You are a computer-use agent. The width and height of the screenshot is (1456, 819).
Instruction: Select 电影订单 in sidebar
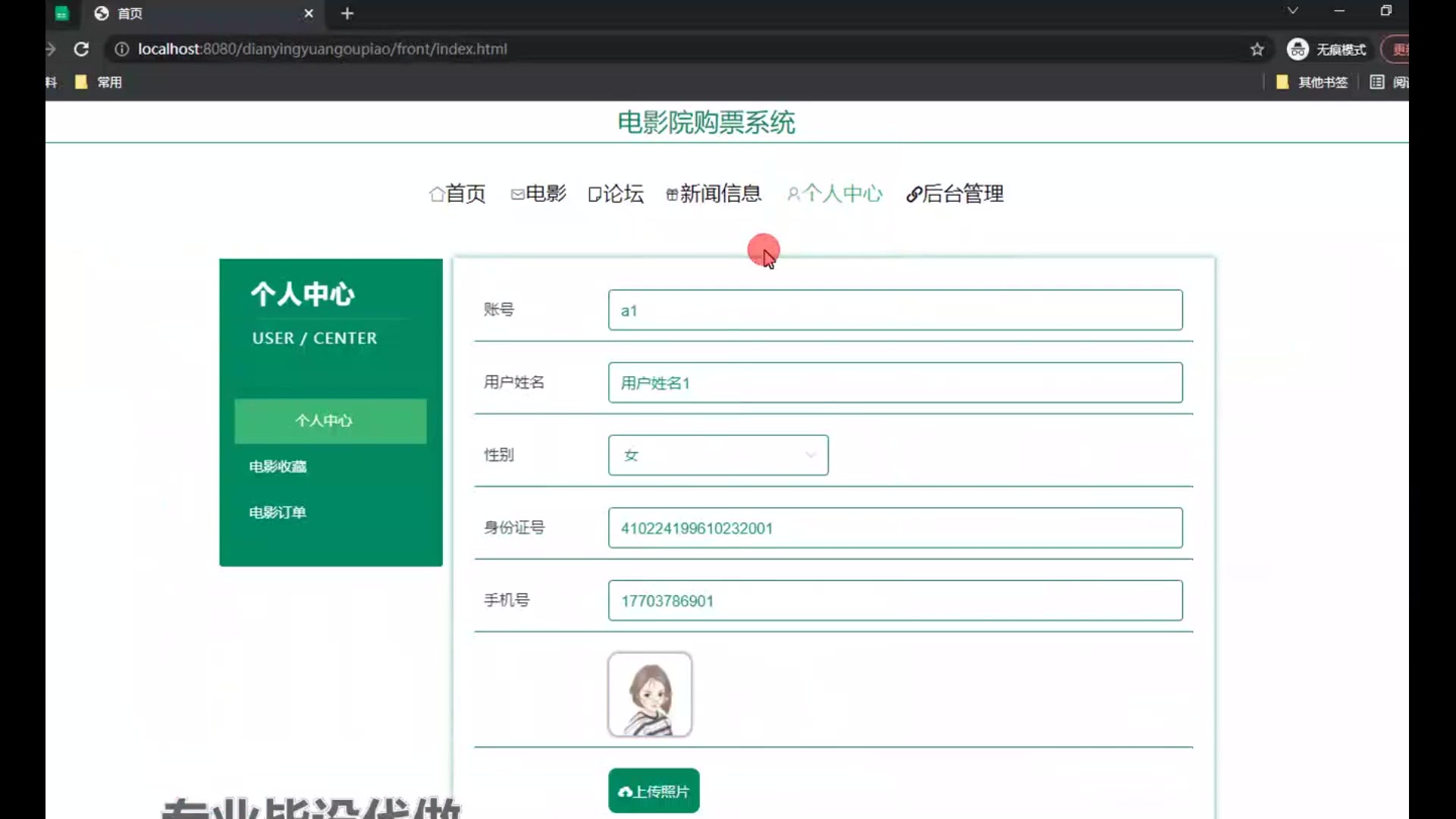278,513
